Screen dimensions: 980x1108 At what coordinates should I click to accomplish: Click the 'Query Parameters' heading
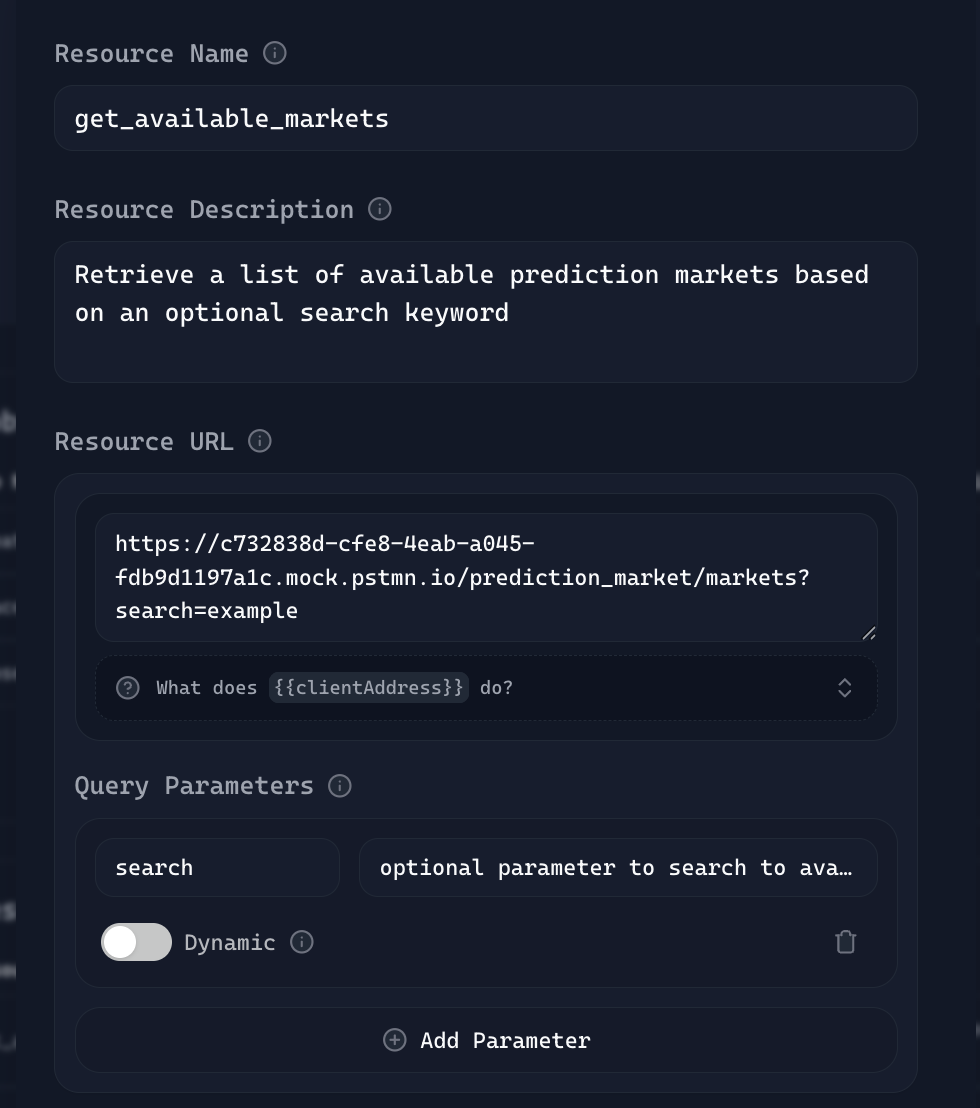[x=194, y=786]
